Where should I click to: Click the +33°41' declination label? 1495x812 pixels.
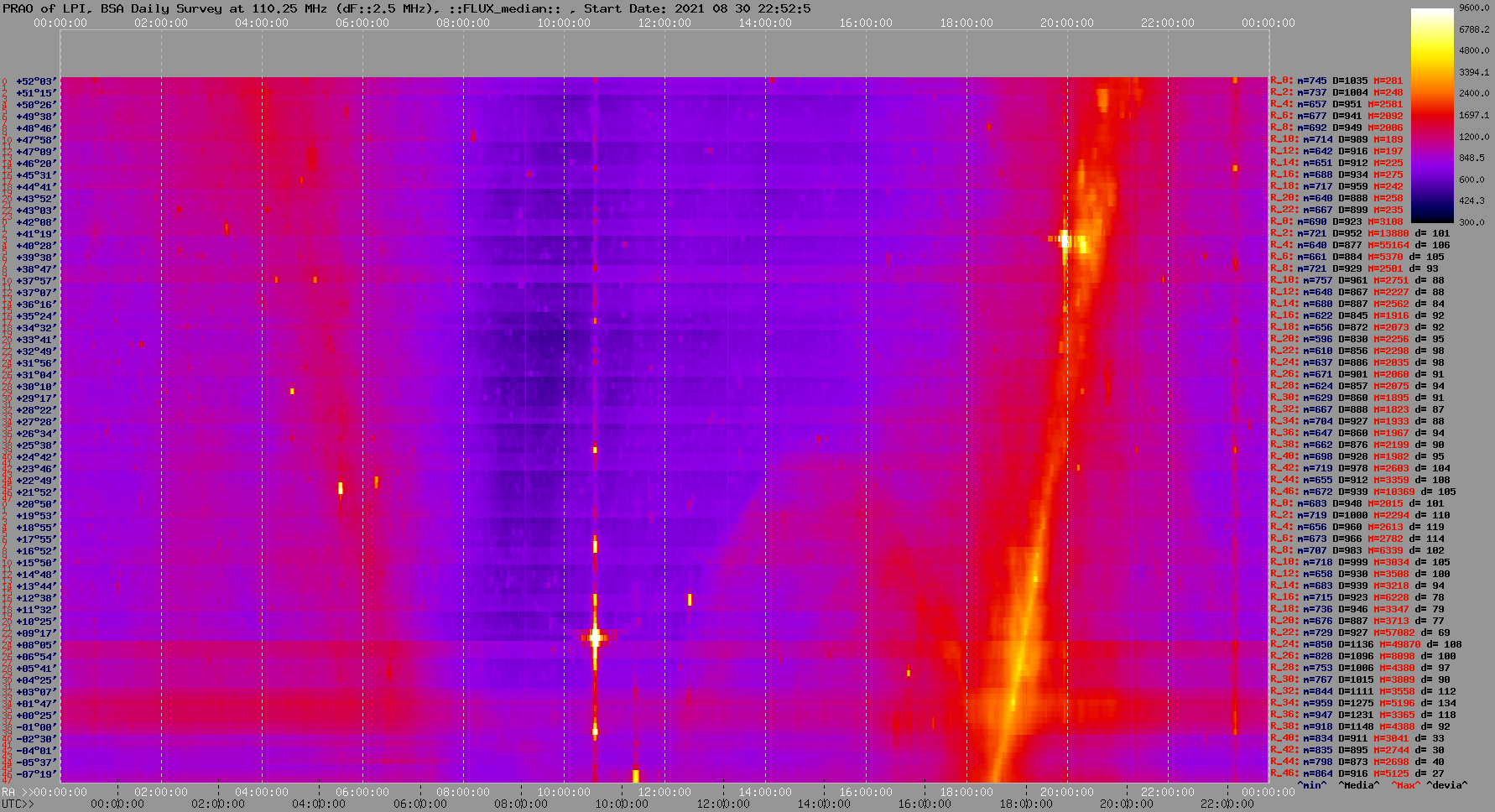coord(36,340)
